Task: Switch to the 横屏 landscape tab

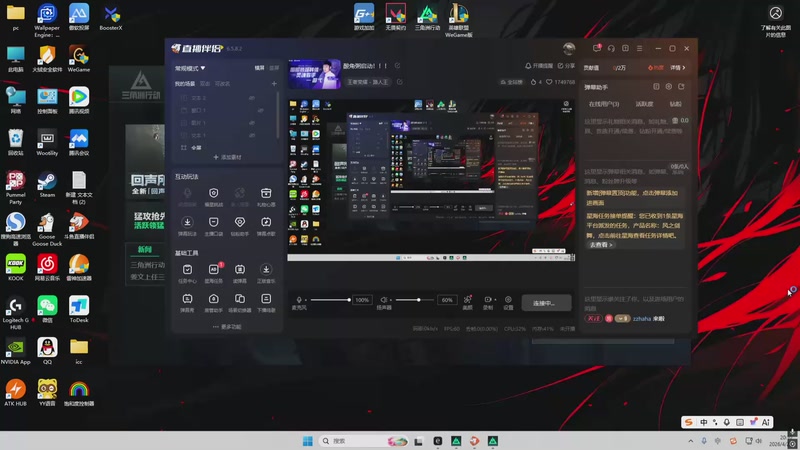Action: [260, 68]
